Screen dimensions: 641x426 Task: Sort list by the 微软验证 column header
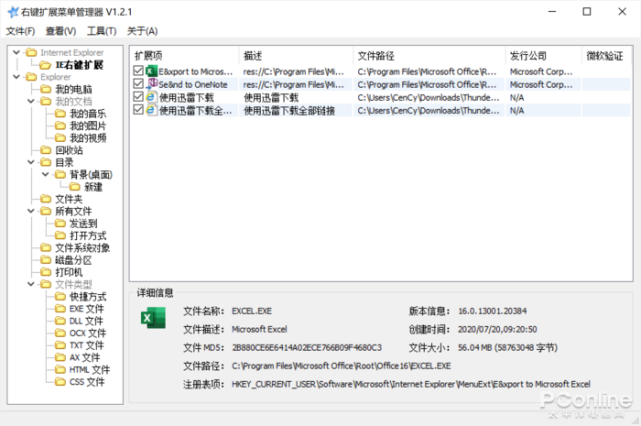tap(607, 56)
